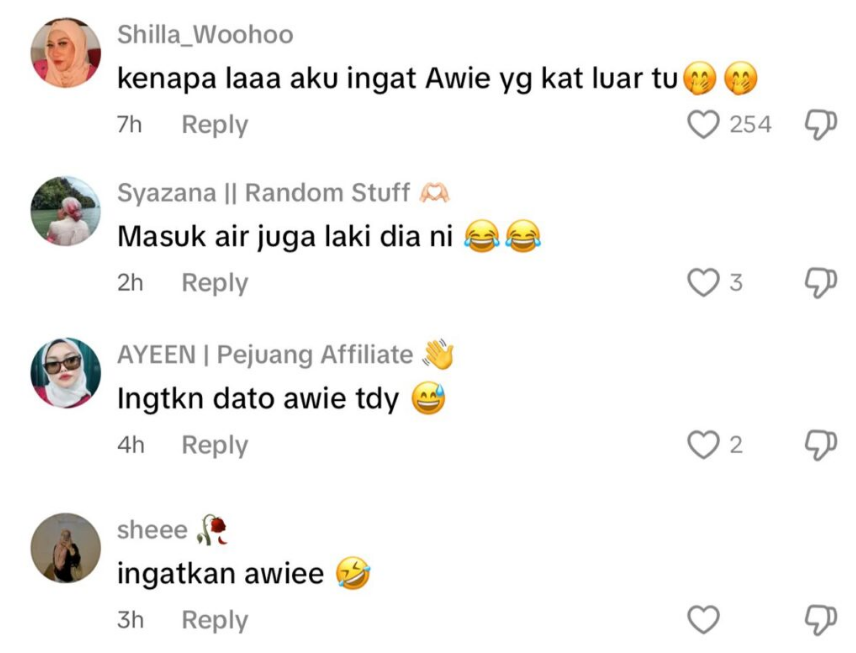Screen dimensions: 856x653
Task: Like sheee's 'ingatkan awiee' comment
Action: pos(703,620)
